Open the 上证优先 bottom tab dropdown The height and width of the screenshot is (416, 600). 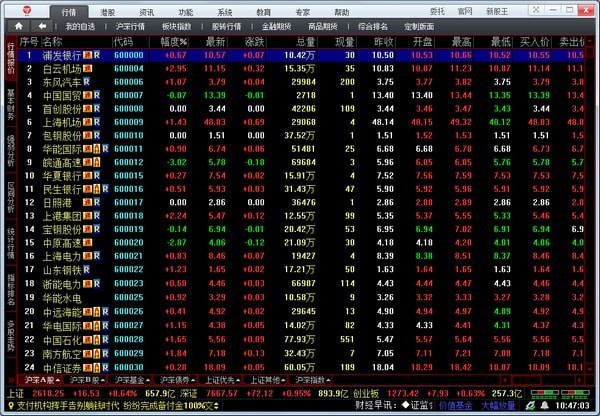coord(238,380)
